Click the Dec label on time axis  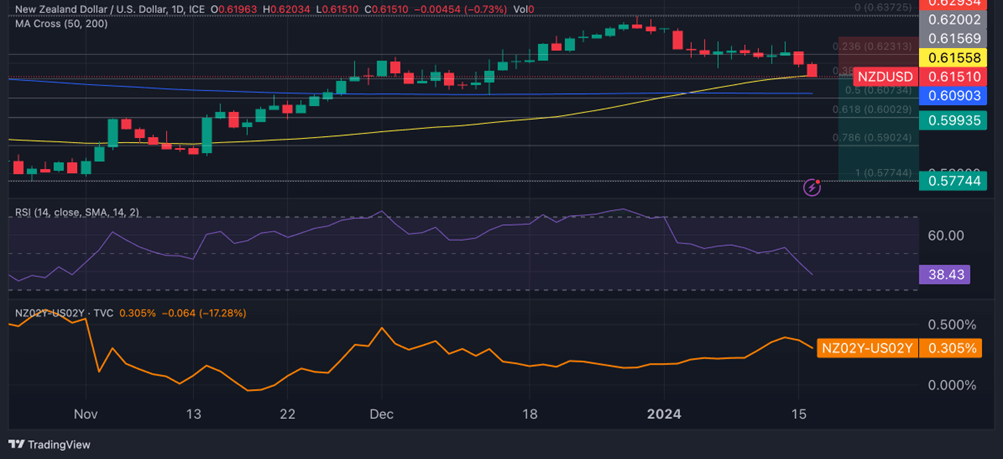[x=381, y=414]
